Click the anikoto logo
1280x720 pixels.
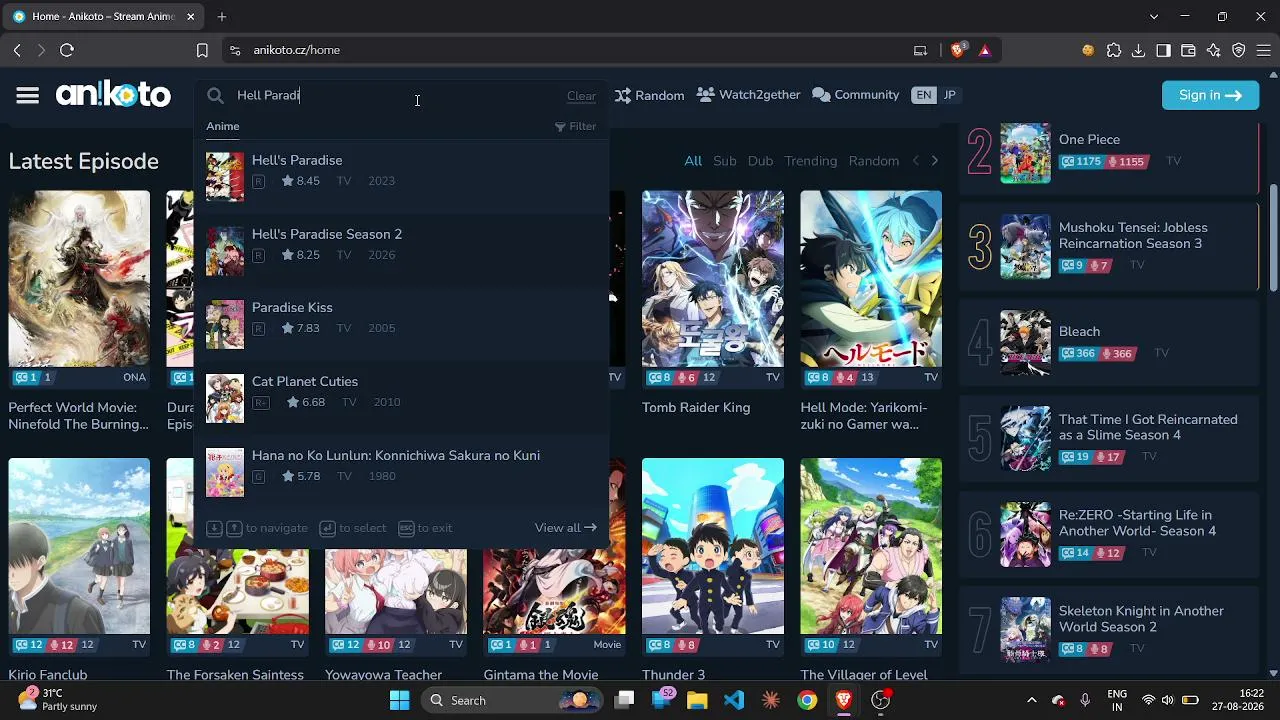[113, 95]
